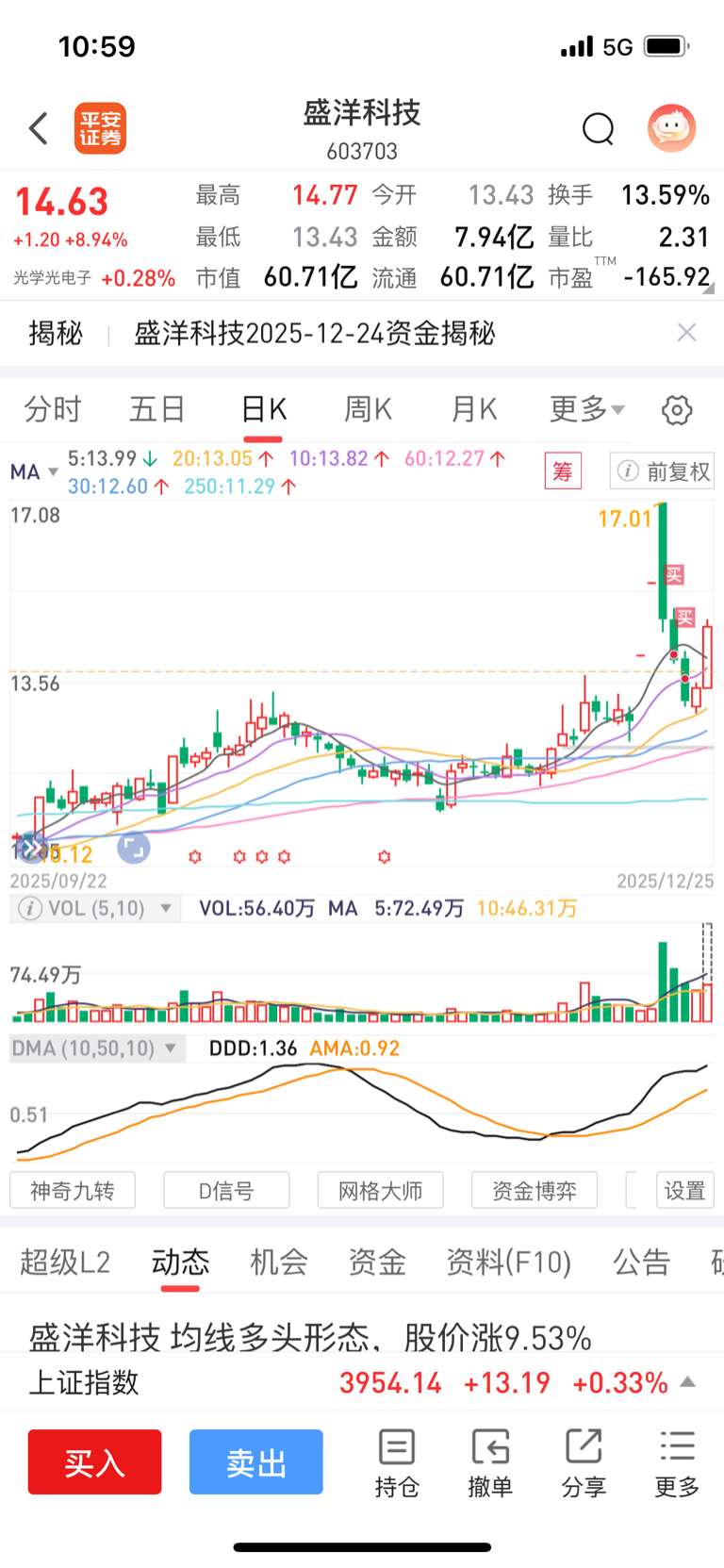Toggle the 资金博弈 indicator button
The height and width of the screenshot is (1568, 724).
535,1190
